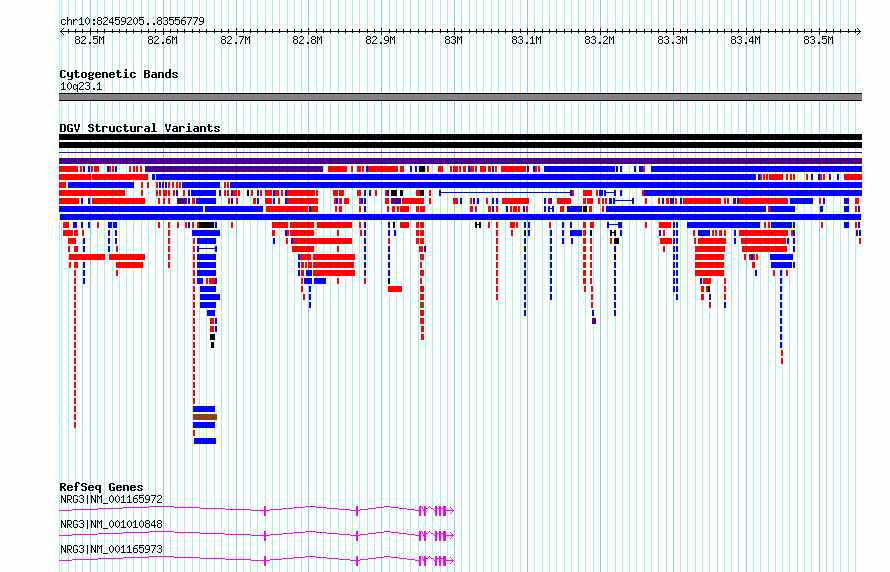Viewport: 890px width, 572px height.
Task: Click the 83.2M ruler label
Action: click(x=599, y=40)
